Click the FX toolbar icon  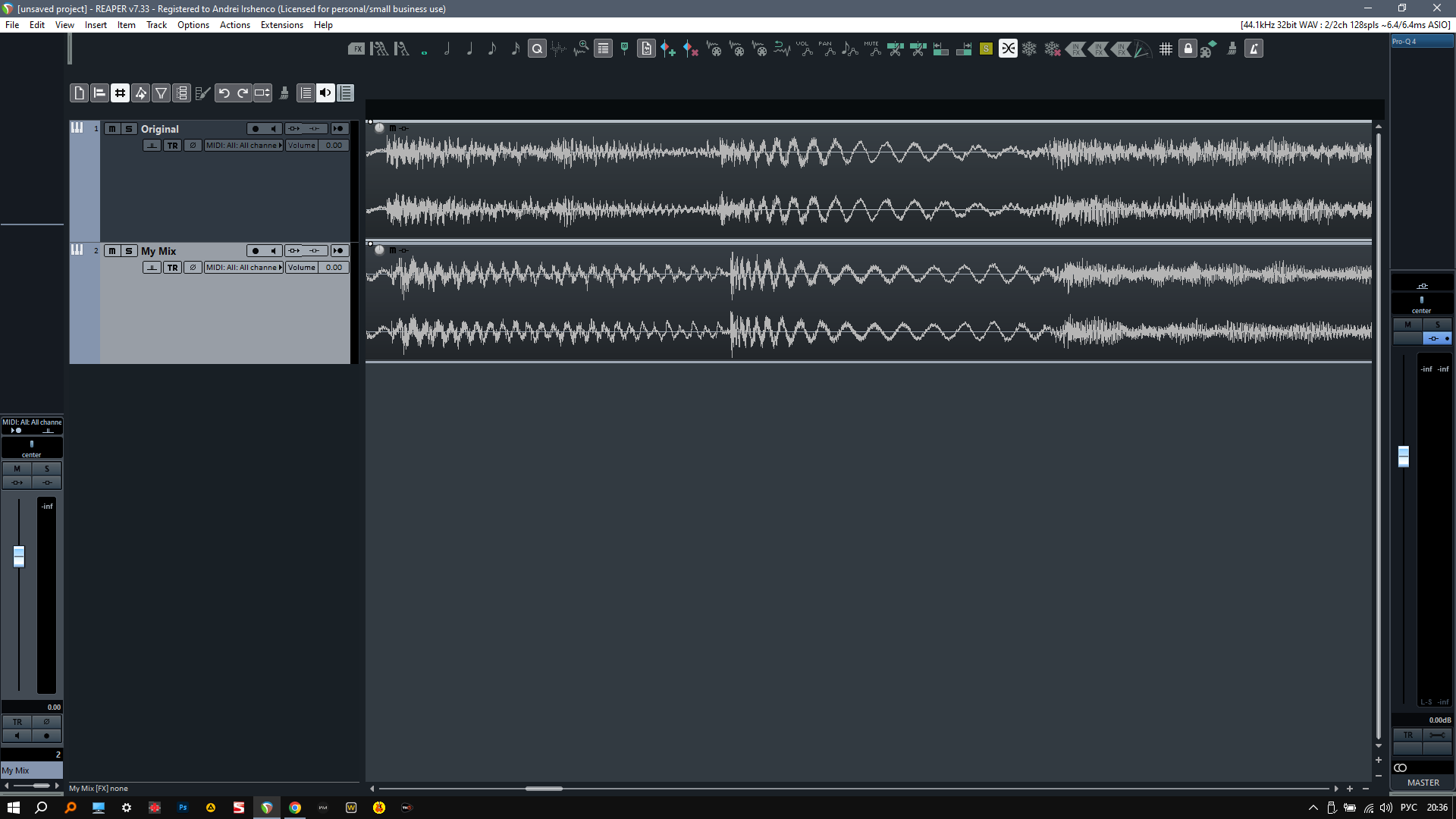pos(356,49)
